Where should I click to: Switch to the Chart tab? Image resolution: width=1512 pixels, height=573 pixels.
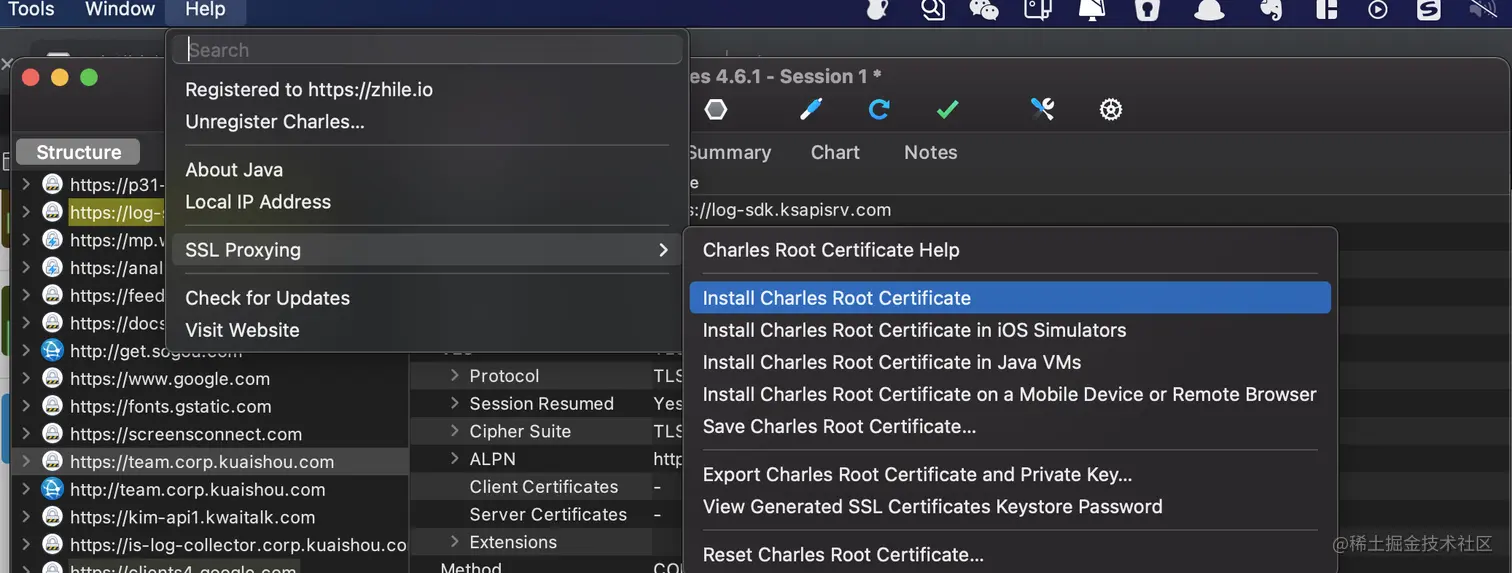coord(835,152)
